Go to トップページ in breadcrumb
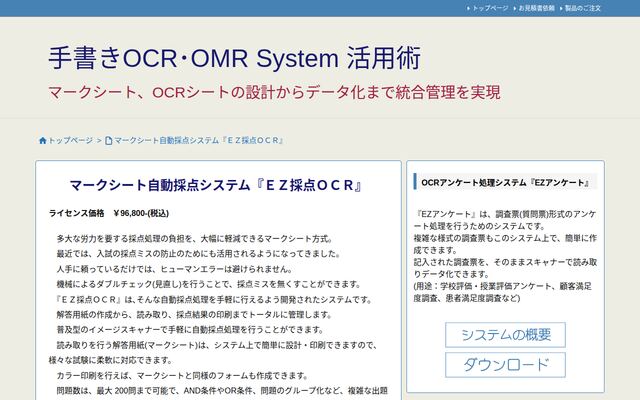Viewport: 640px width, 400px height. click(x=71, y=140)
